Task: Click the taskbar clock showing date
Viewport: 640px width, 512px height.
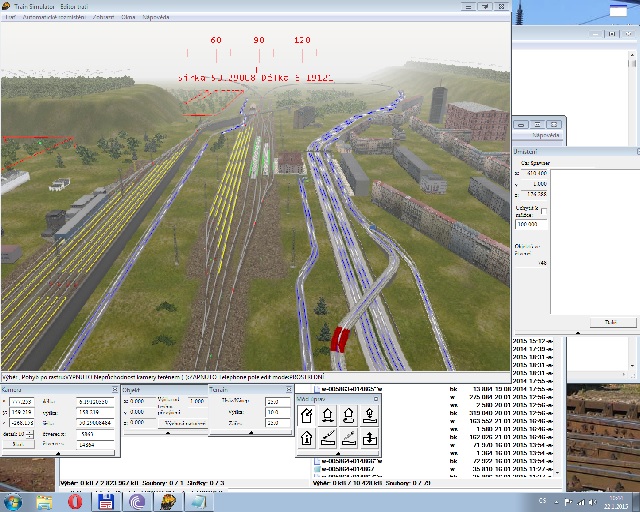Action: [616, 502]
